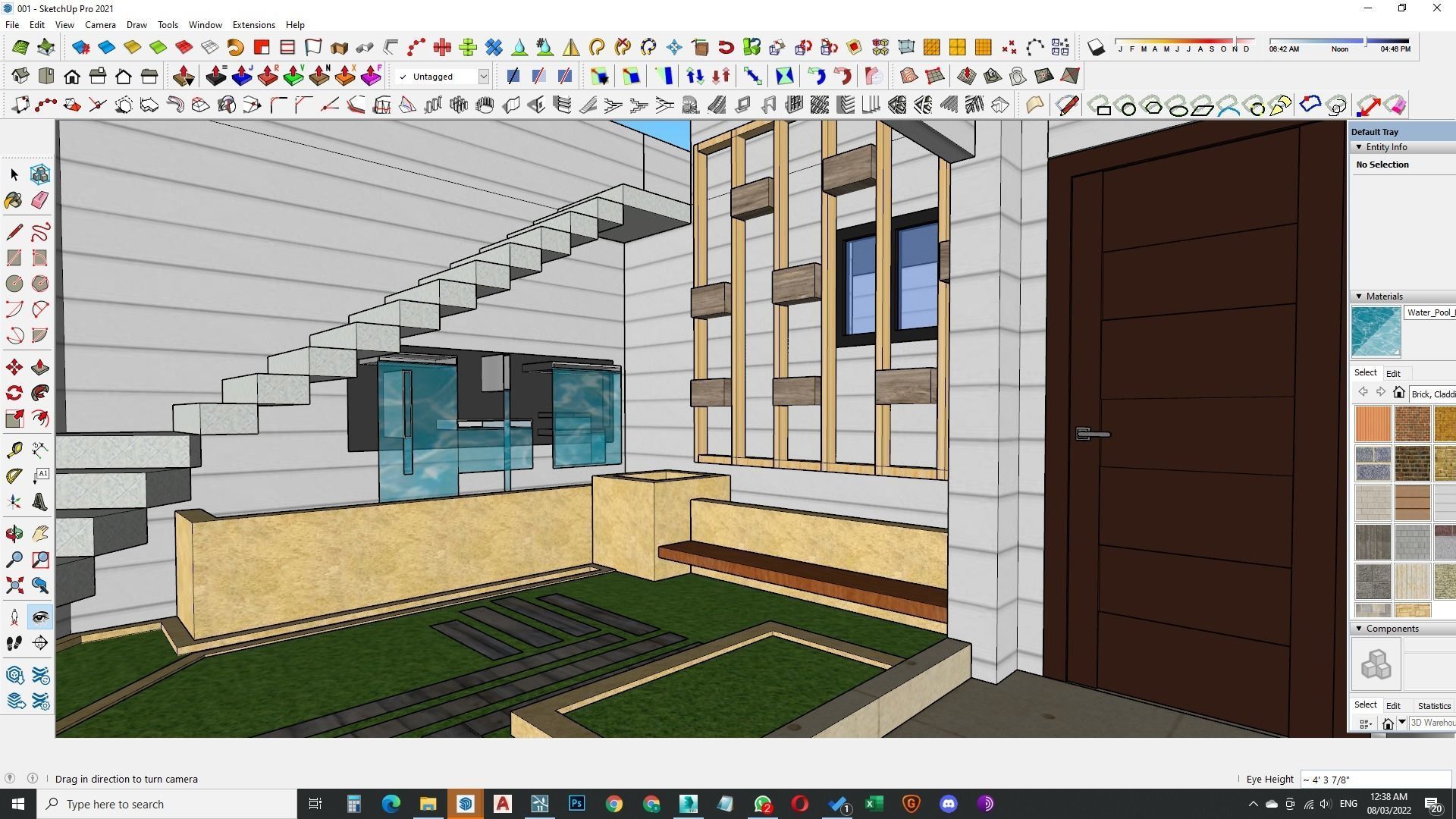
Task: Click the Zoom Extents tool
Action: click(14, 585)
